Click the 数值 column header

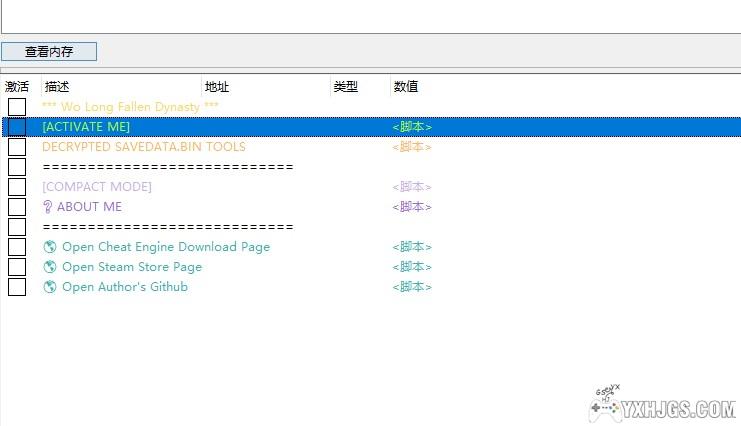coord(406,87)
